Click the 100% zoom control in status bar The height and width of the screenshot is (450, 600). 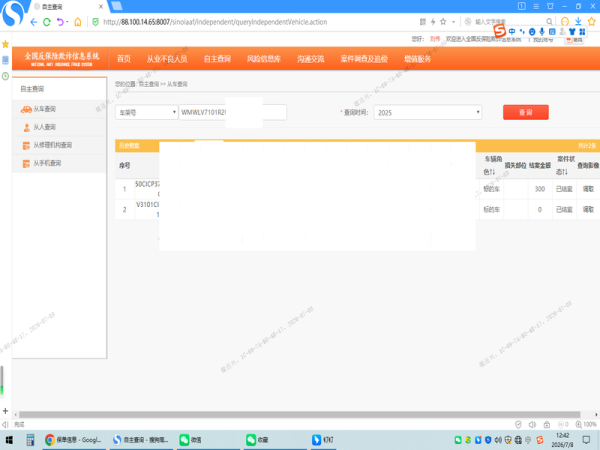[586, 424]
